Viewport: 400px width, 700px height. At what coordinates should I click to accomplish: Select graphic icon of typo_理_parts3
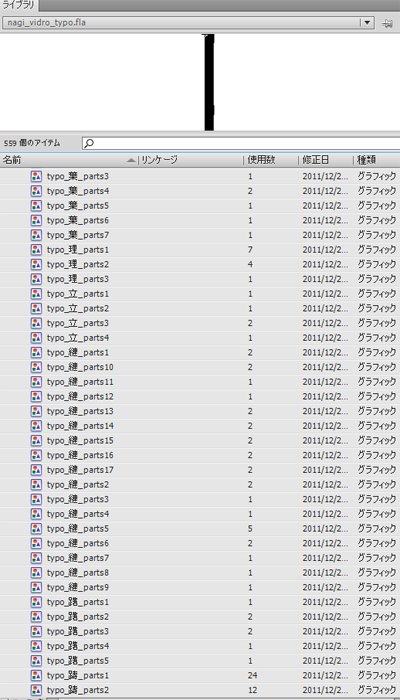pos(36,279)
